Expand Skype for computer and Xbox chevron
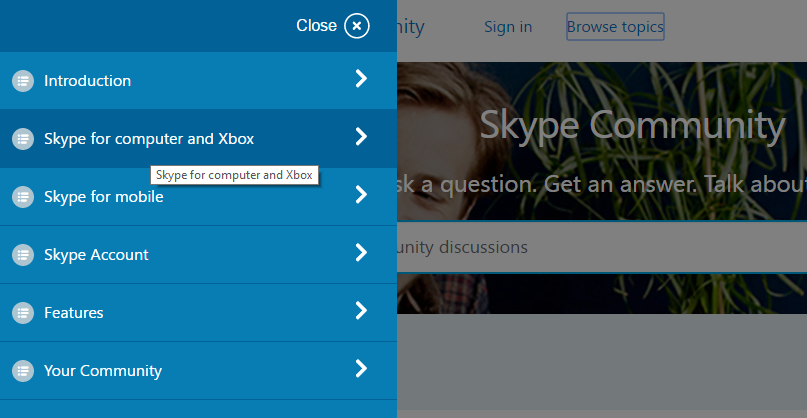This screenshot has height=418, width=807. (361, 137)
